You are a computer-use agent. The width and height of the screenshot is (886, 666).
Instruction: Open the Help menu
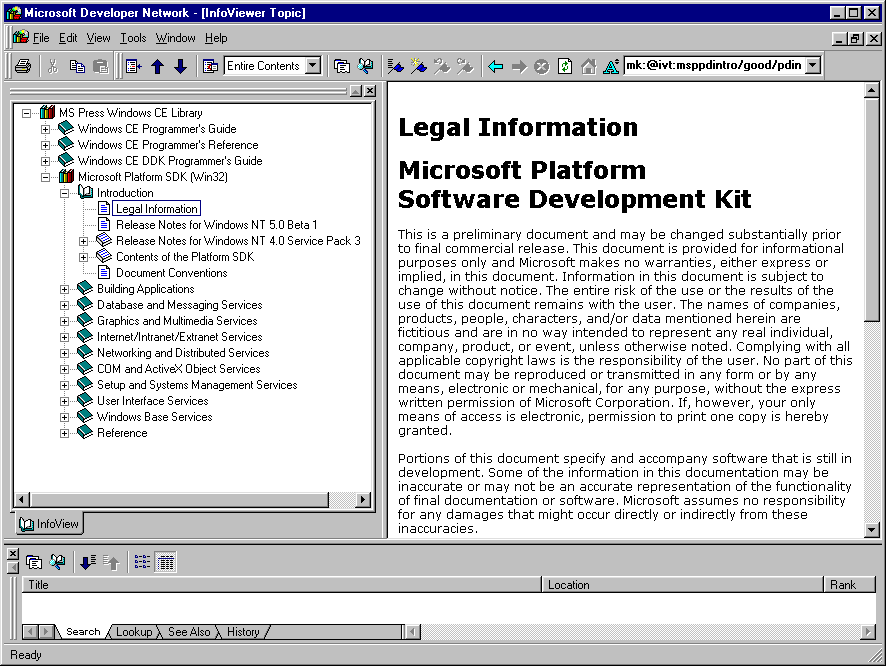(216, 38)
